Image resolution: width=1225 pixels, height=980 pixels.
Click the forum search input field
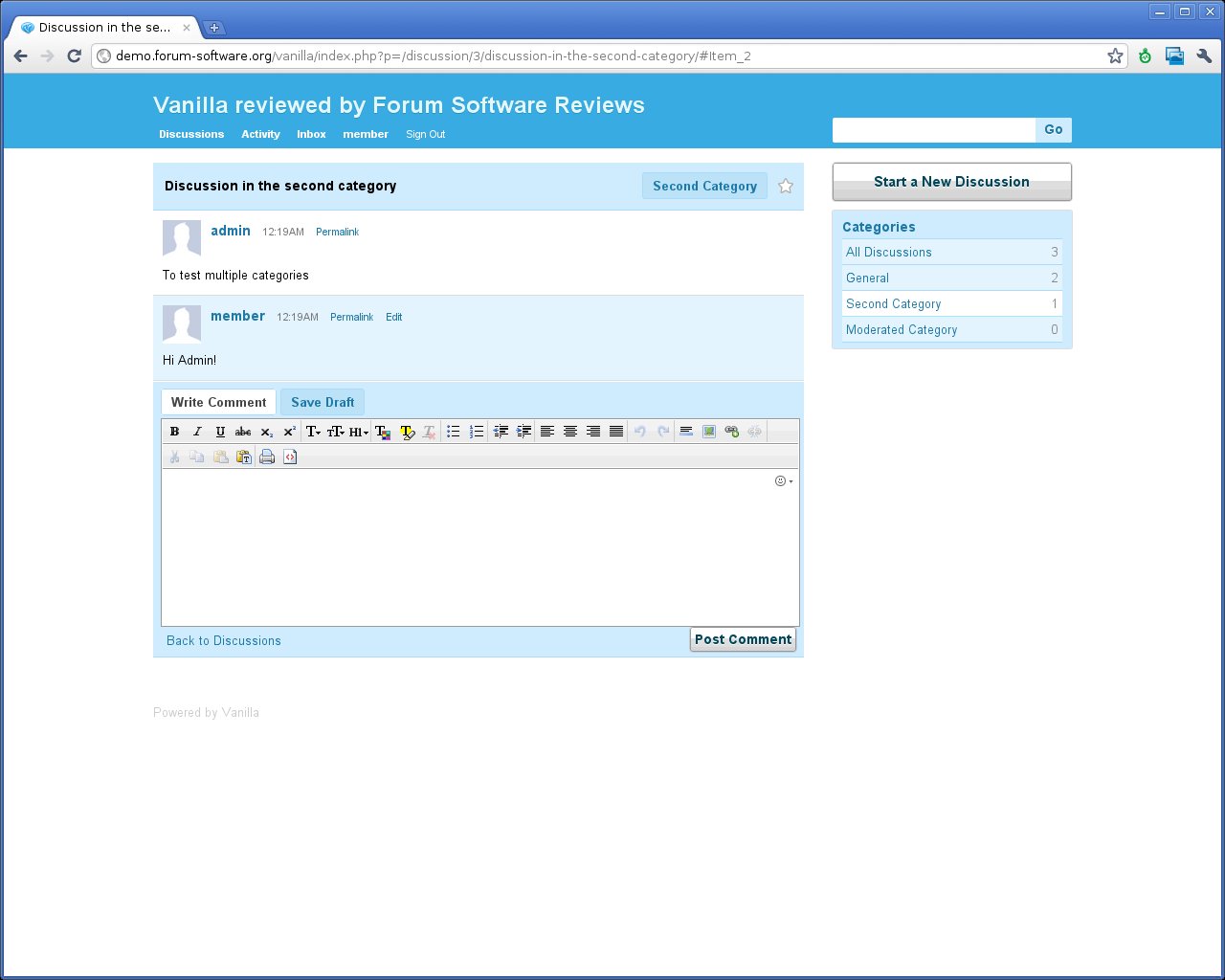tap(934, 130)
